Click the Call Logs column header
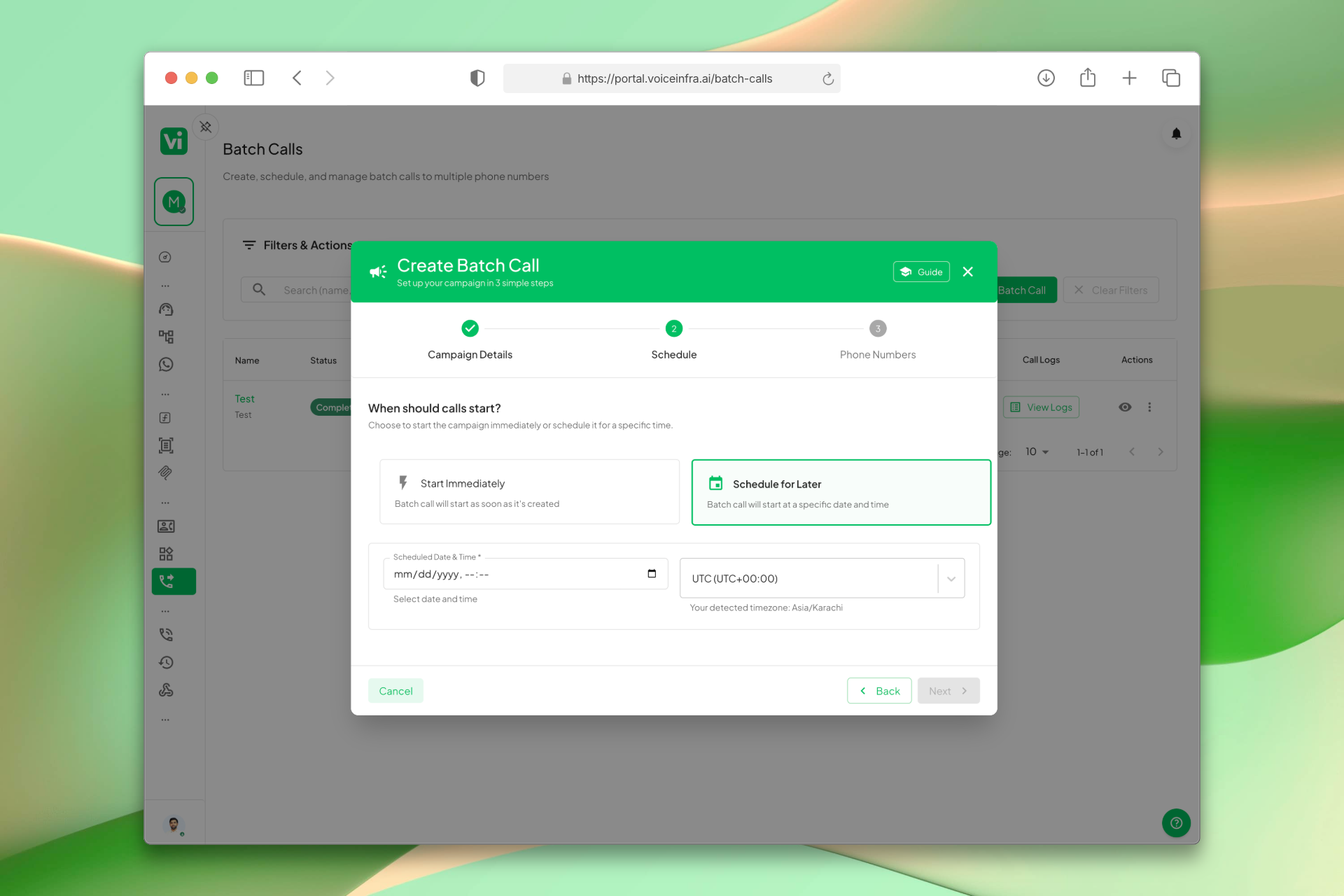Screen dimensions: 1344x896 1041,360
